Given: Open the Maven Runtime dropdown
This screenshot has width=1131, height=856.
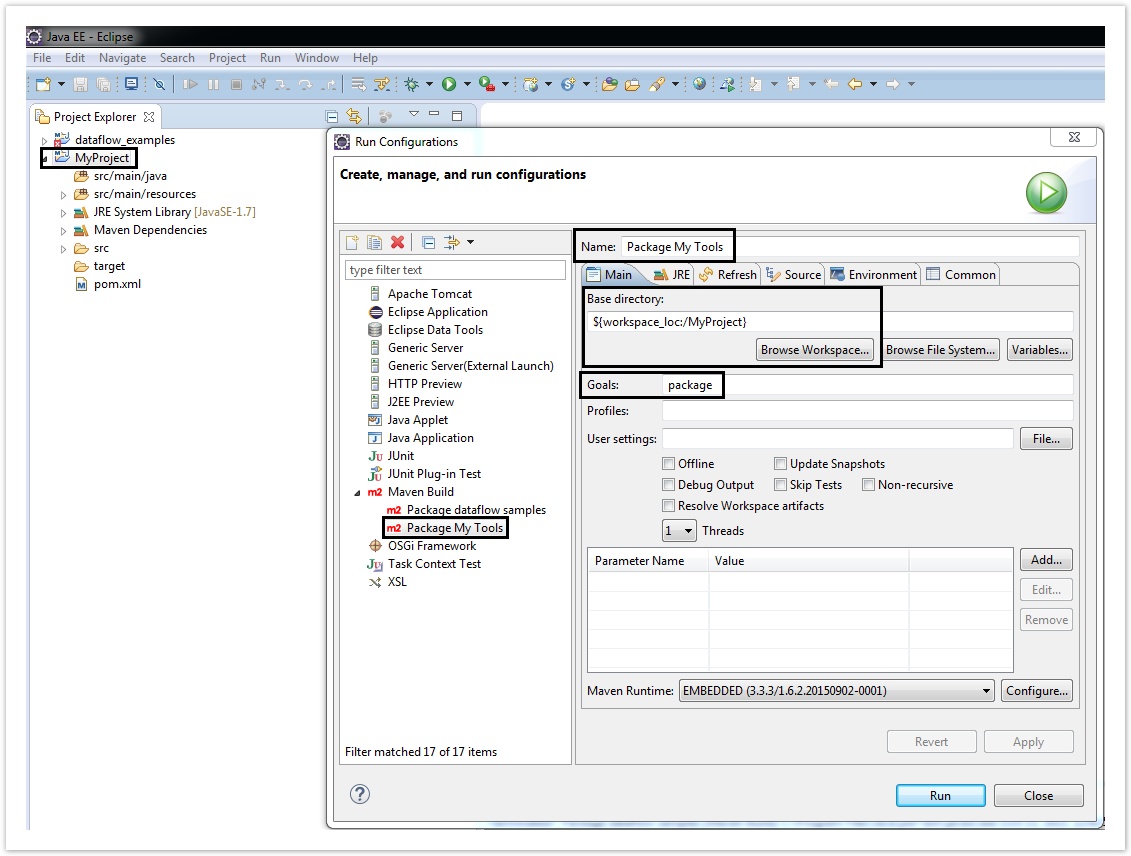Looking at the screenshot, I should coord(986,690).
